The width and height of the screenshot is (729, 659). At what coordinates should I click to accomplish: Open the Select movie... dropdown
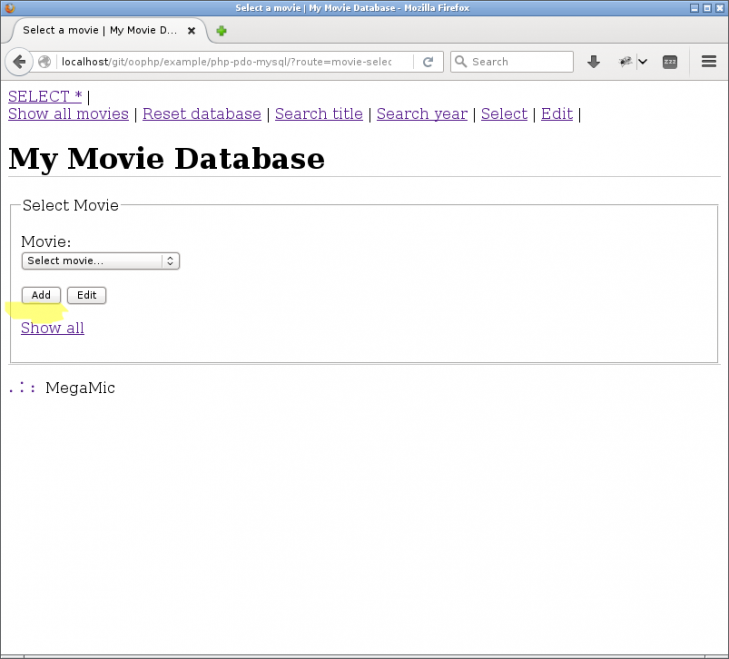(100, 261)
